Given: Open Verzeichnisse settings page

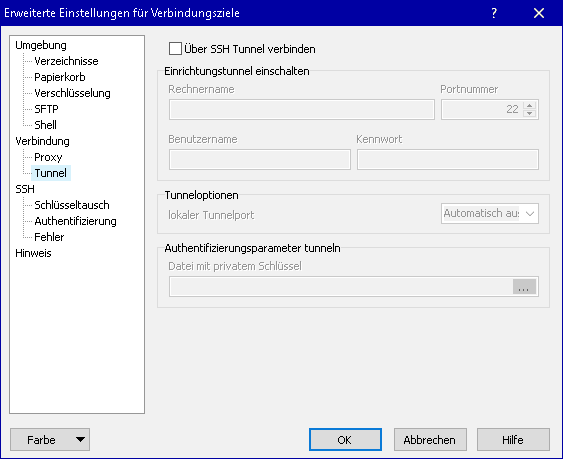Looking at the screenshot, I should 66,61.
